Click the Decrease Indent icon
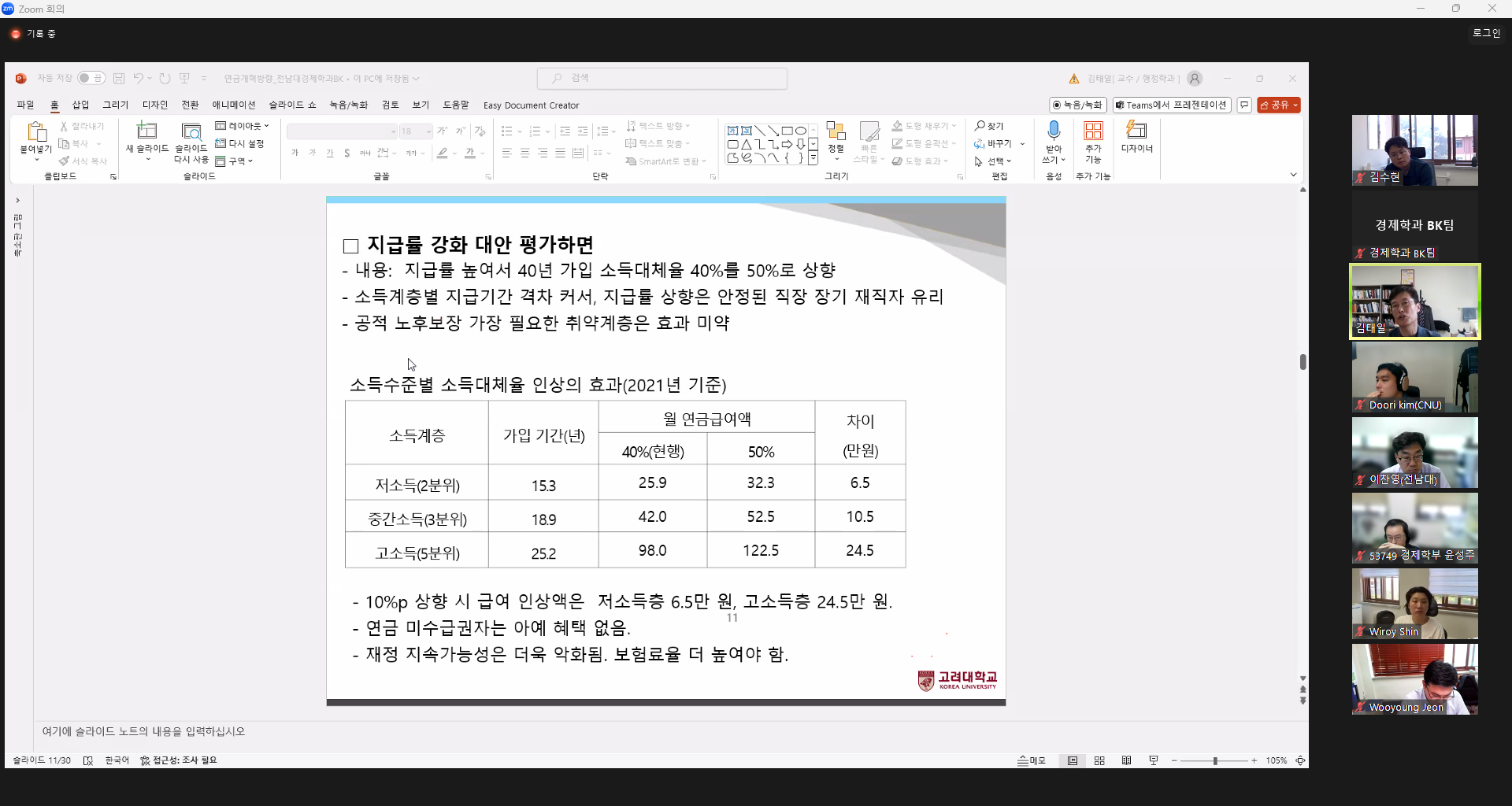 pos(565,131)
